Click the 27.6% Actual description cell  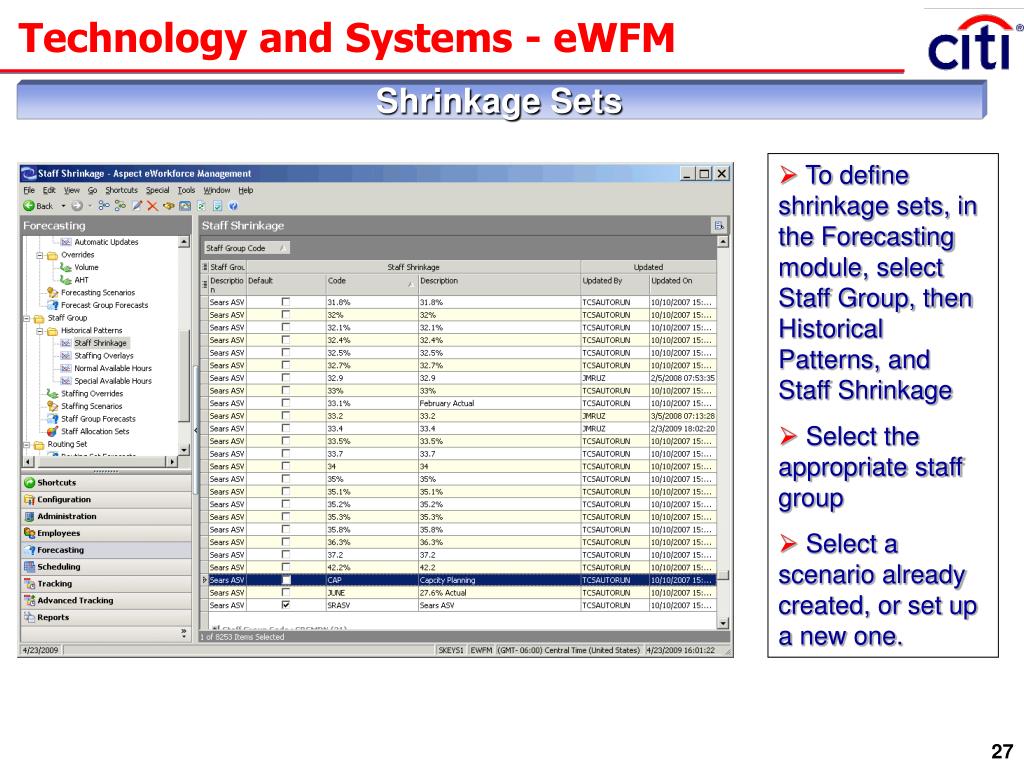click(499, 593)
